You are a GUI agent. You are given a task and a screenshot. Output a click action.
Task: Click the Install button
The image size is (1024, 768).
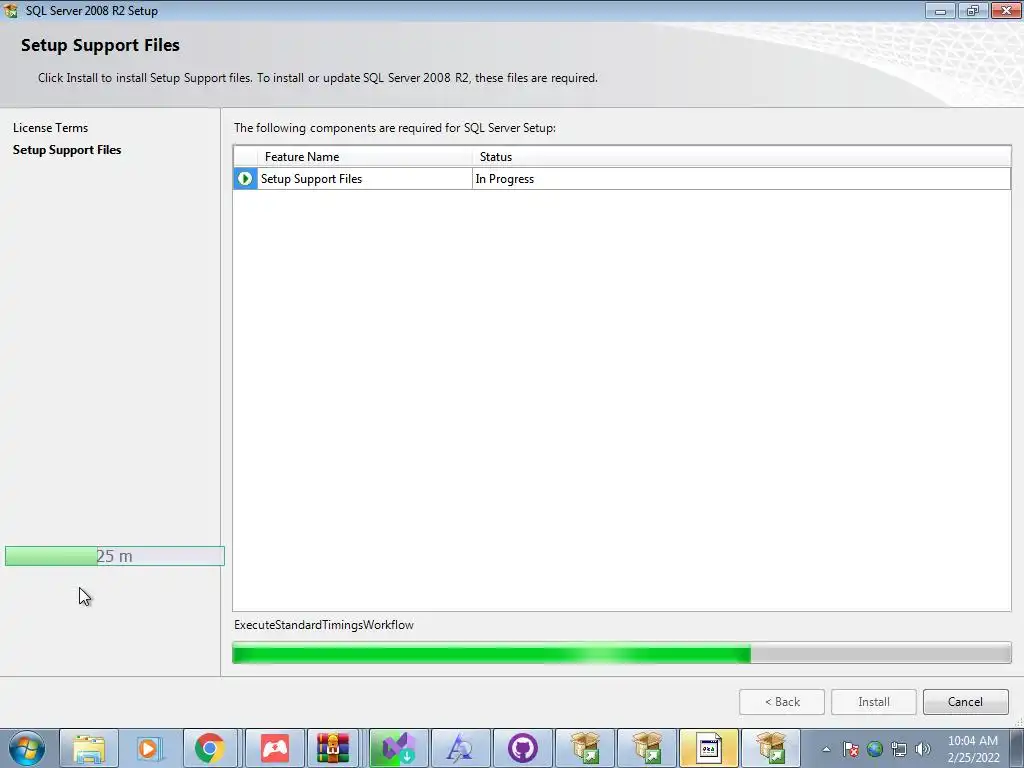coord(874,702)
